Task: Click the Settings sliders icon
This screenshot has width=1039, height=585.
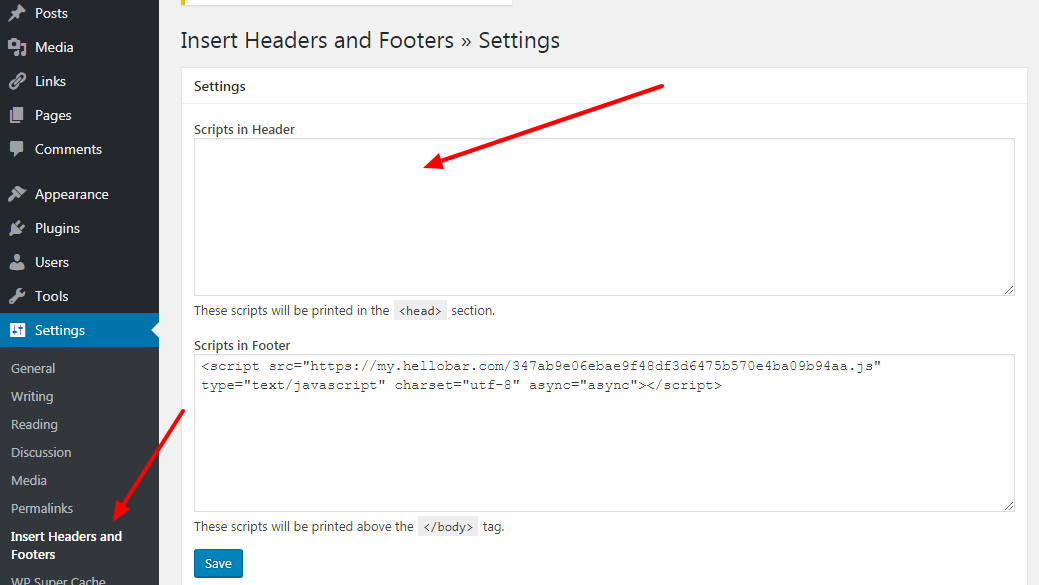Action: (x=16, y=329)
